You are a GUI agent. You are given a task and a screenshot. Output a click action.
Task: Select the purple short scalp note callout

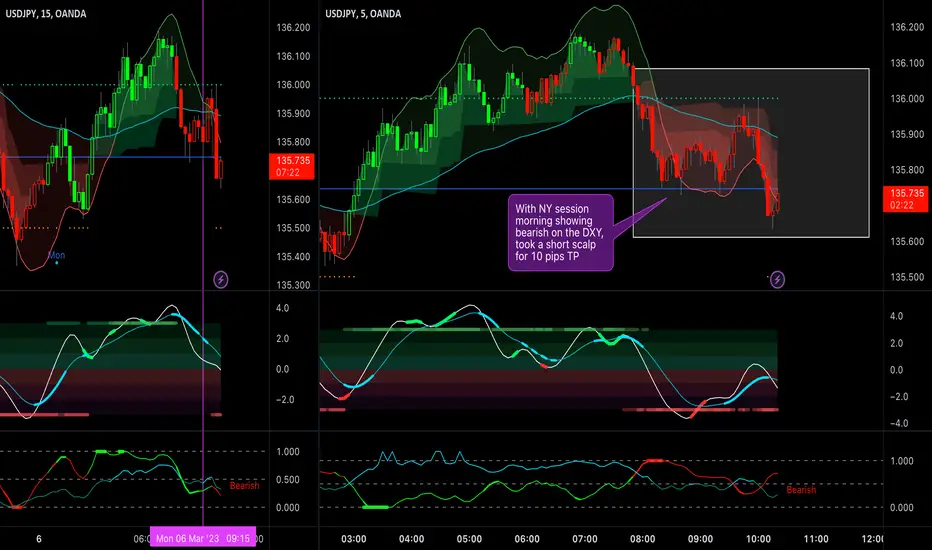[x=561, y=232]
